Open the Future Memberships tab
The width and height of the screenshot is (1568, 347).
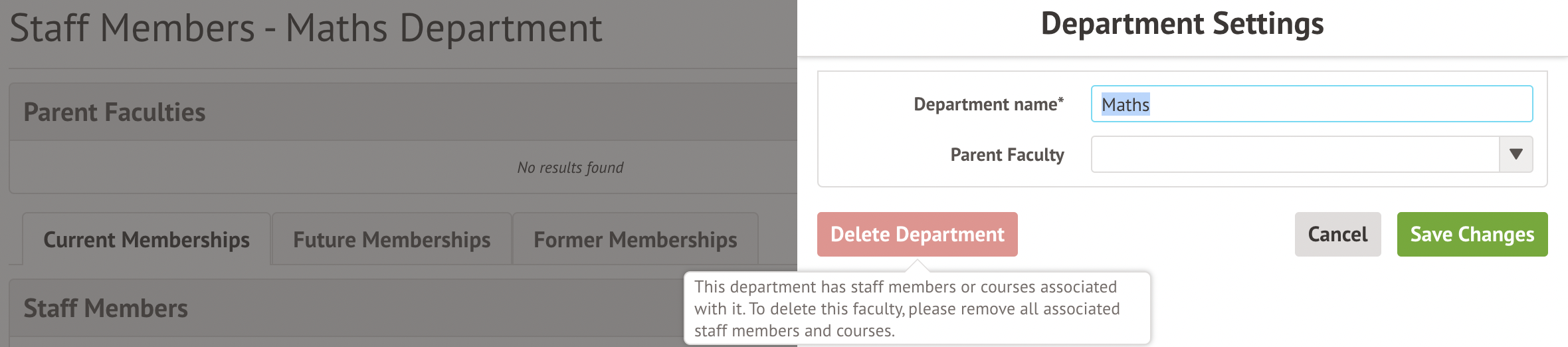(x=391, y=239)
